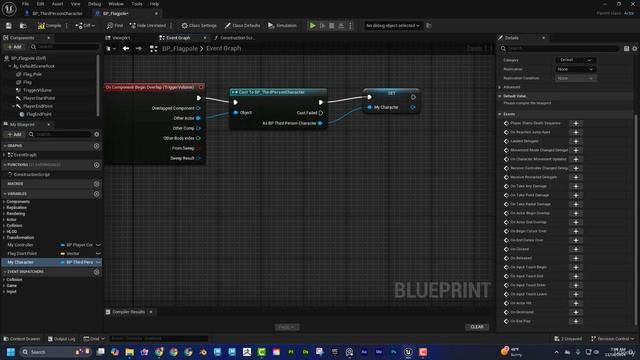The height and width of the screenshot is (360, 640).
Task: Navigate back in graph history
Action: click(x=126, y=49)
